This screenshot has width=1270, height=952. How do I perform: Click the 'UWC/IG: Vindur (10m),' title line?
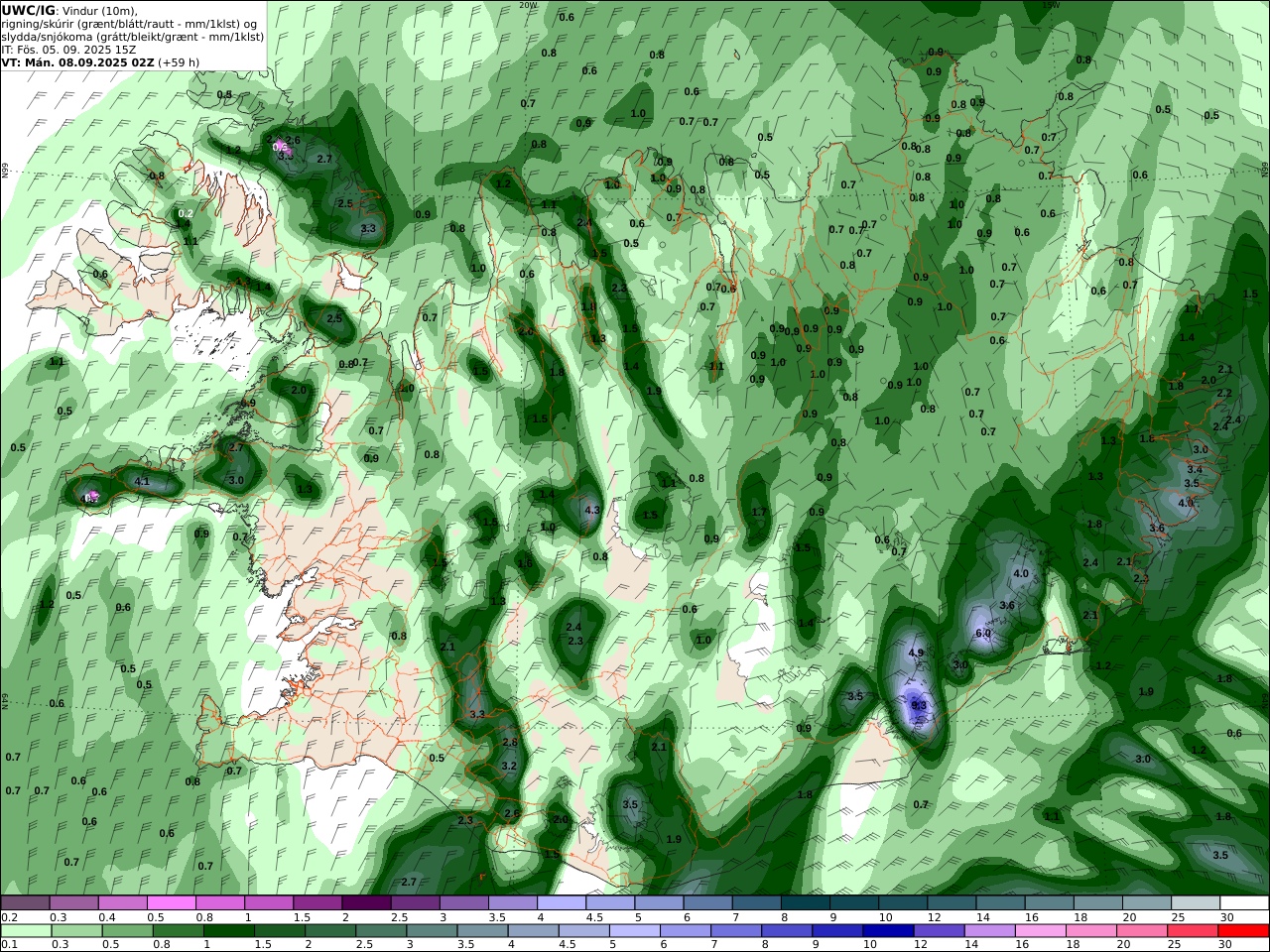(x=69, y=11)
